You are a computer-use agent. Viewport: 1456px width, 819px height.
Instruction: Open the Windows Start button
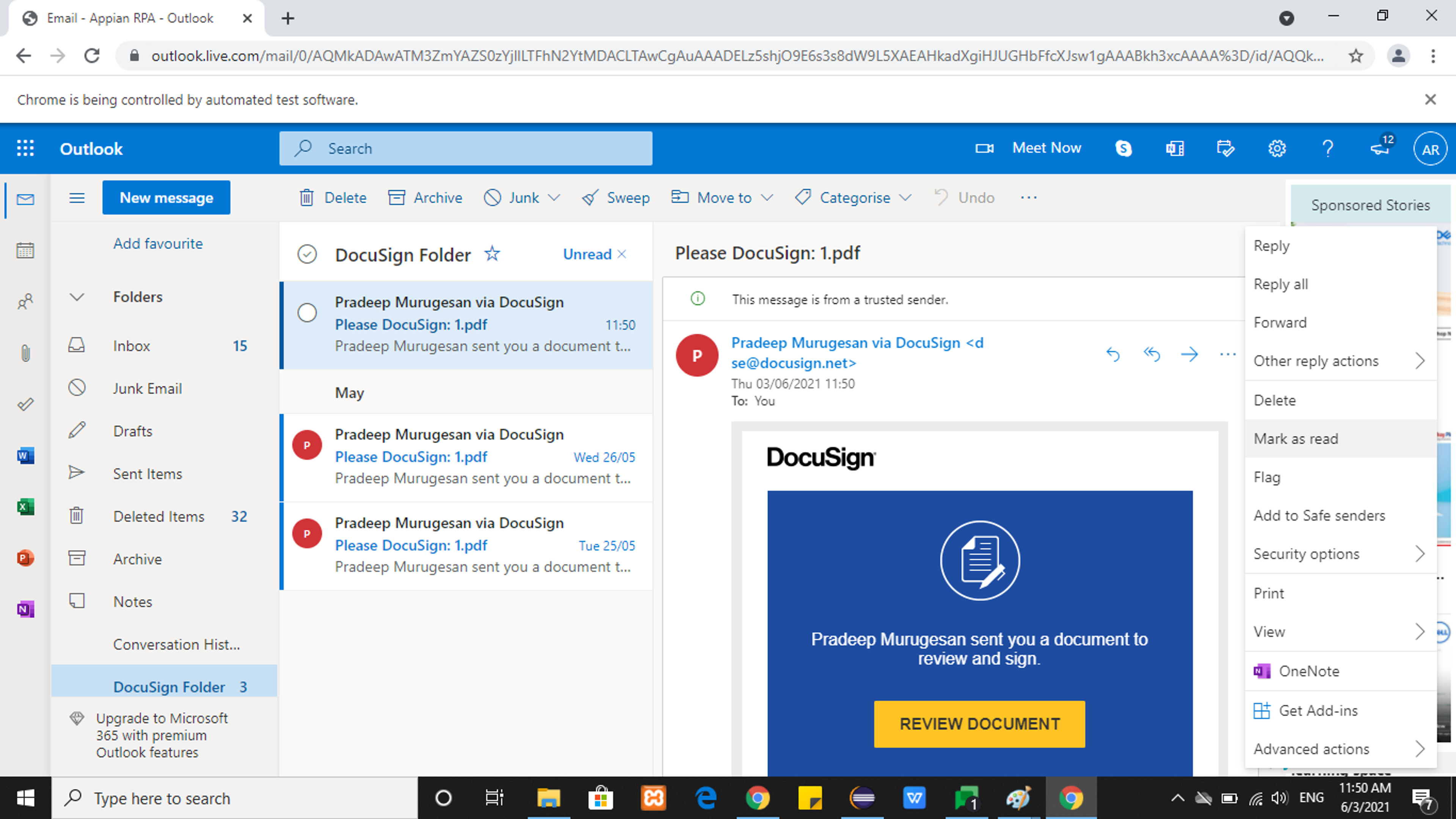(25, 798)
